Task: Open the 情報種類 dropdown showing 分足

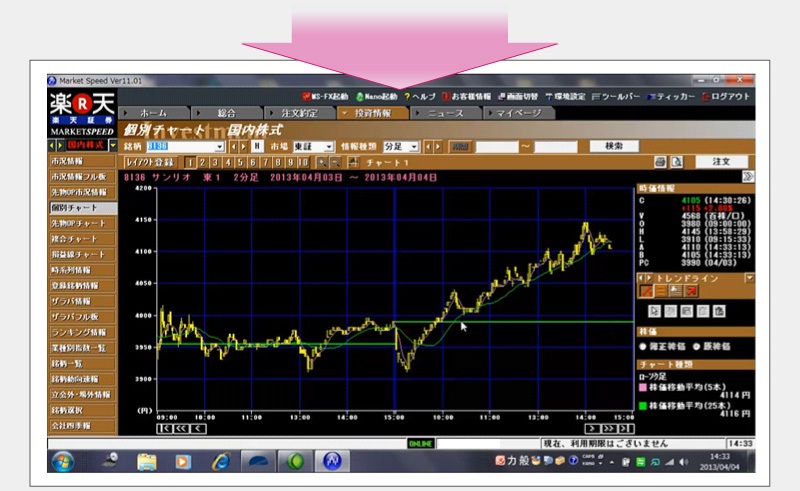Action: (414, 147)
